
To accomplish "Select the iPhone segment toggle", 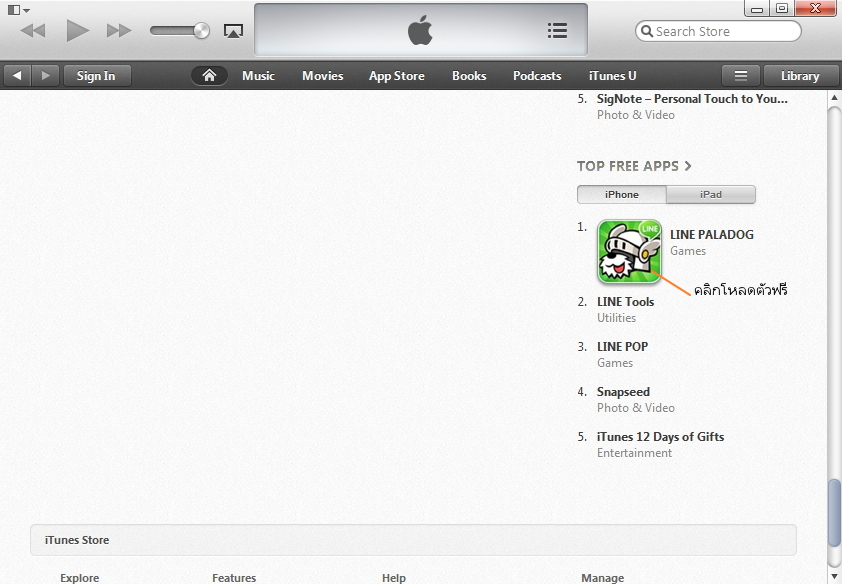I will tap(622, 194).
